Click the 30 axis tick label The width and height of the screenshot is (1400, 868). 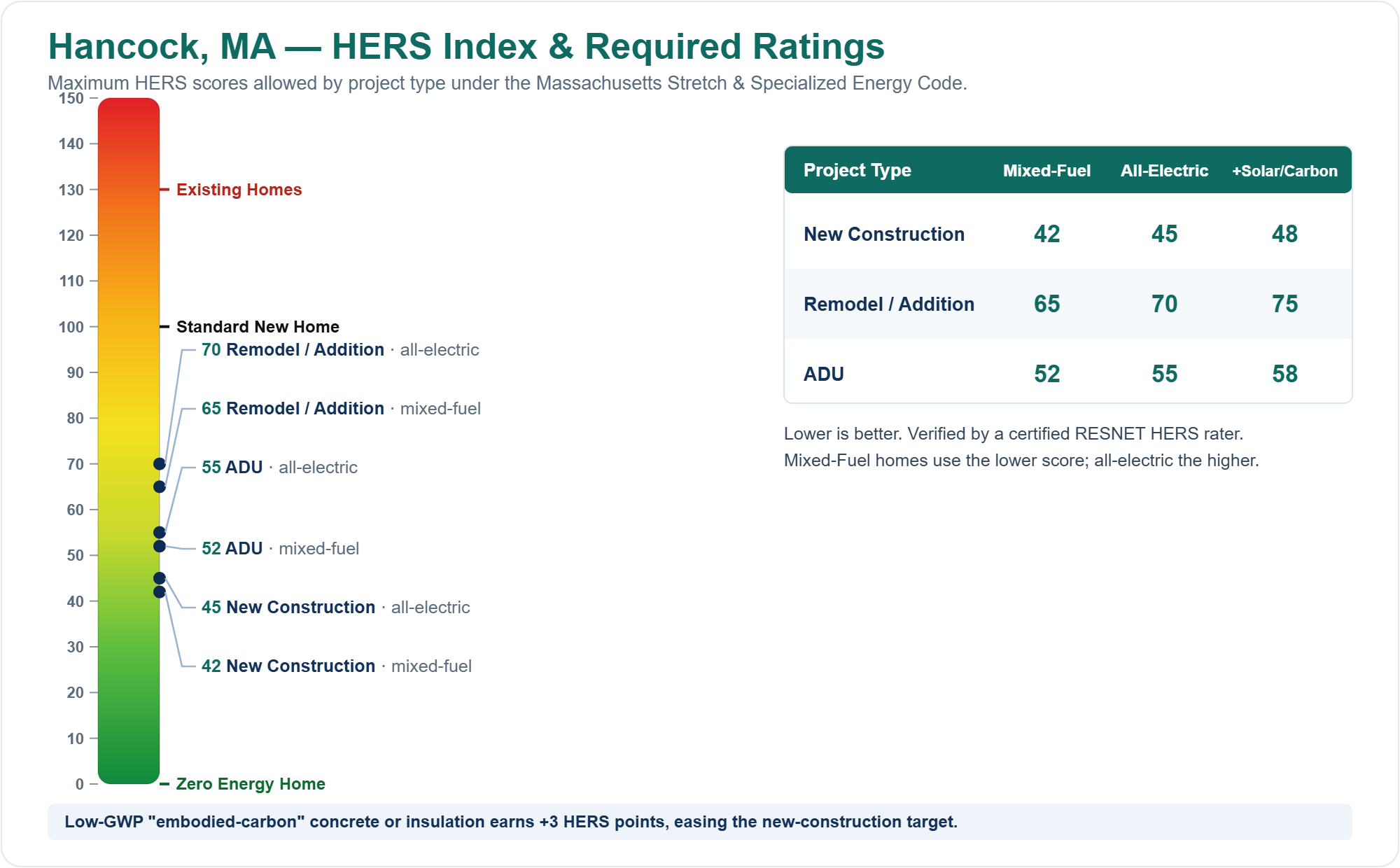coord(76,647)
